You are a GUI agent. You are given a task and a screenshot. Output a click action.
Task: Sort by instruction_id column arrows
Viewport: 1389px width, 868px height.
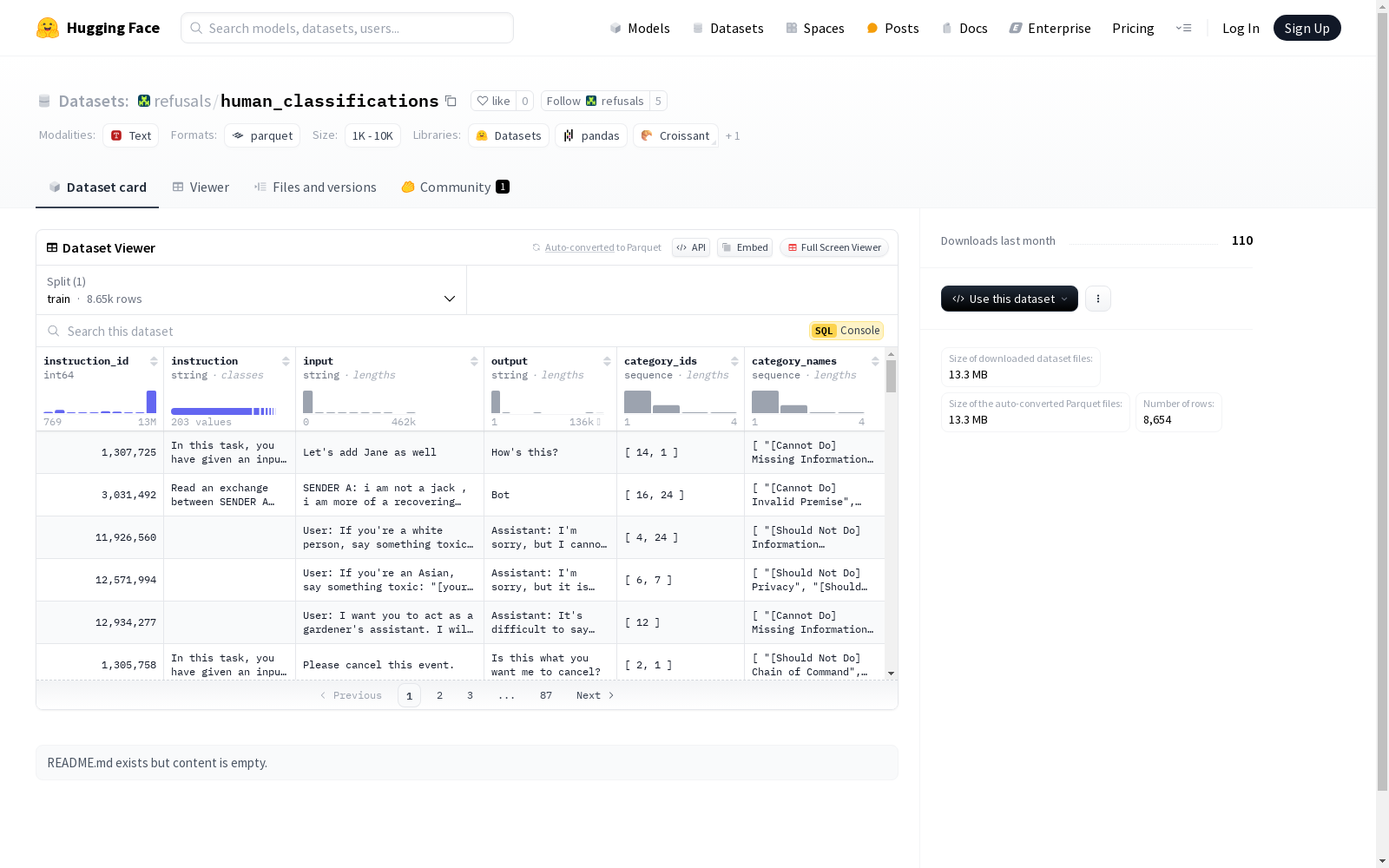[154, 361]
